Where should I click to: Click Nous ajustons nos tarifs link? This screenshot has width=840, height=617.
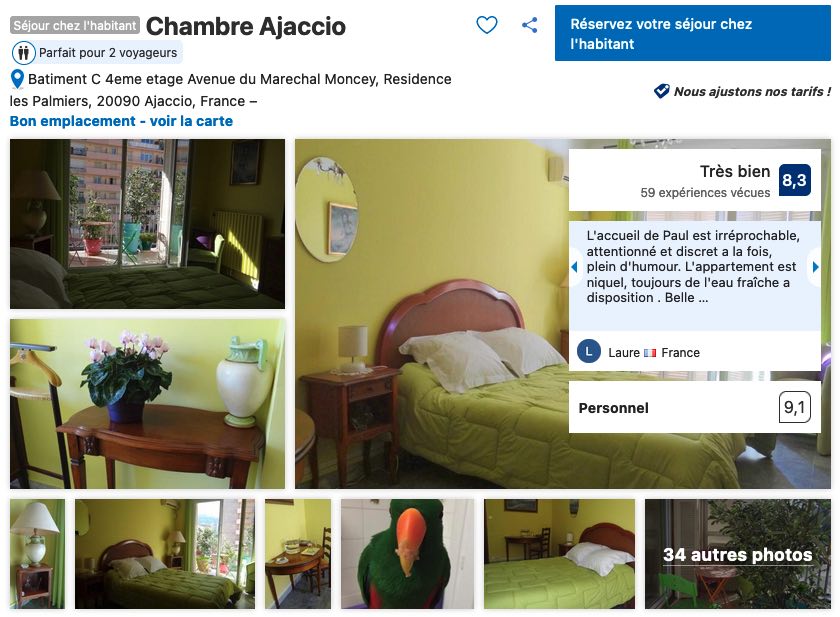(x=752, y=92)
